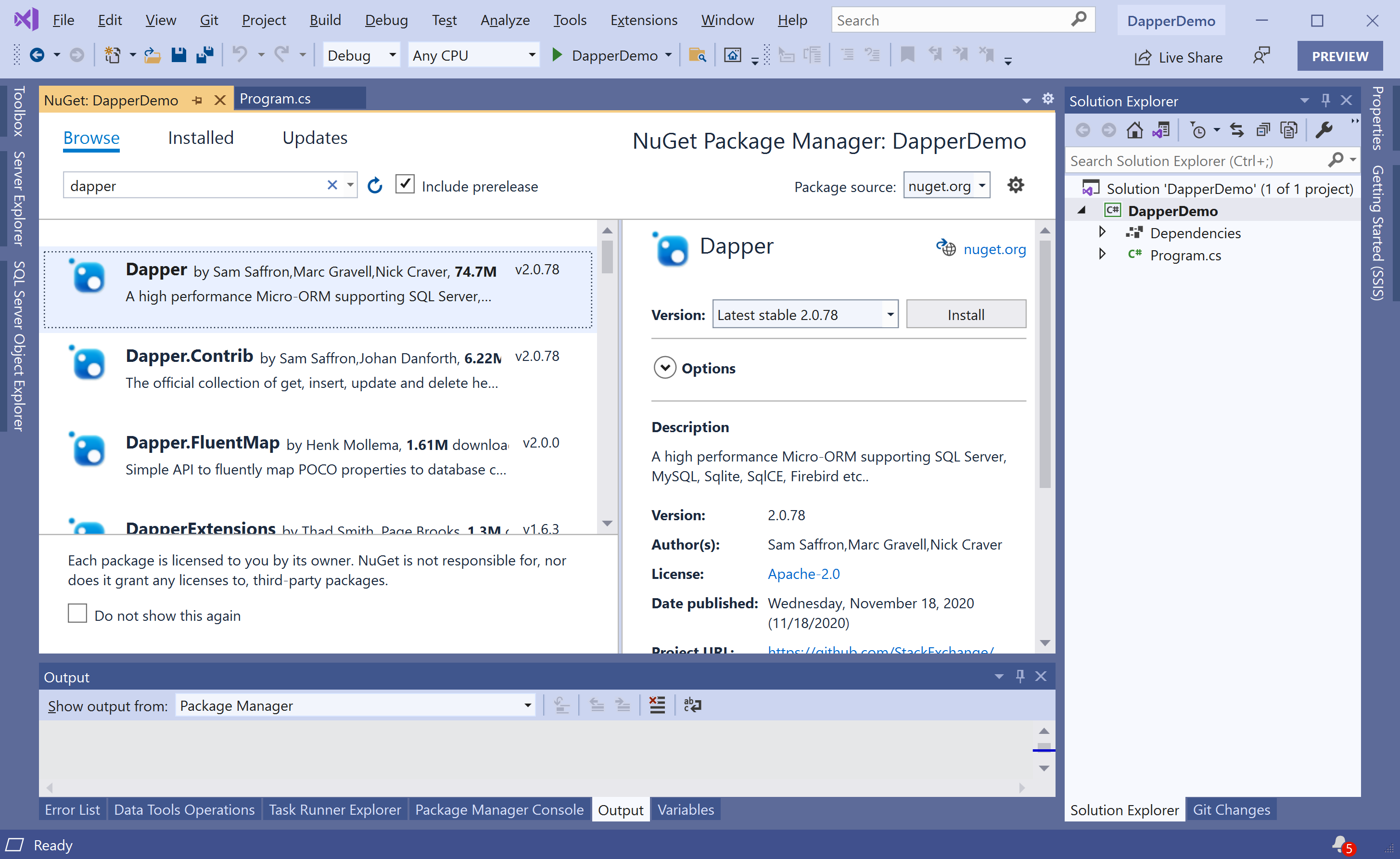This screenshot has height=859, width=1400.
Task: Click the Save toolbar icon
Action: (178, 55)
